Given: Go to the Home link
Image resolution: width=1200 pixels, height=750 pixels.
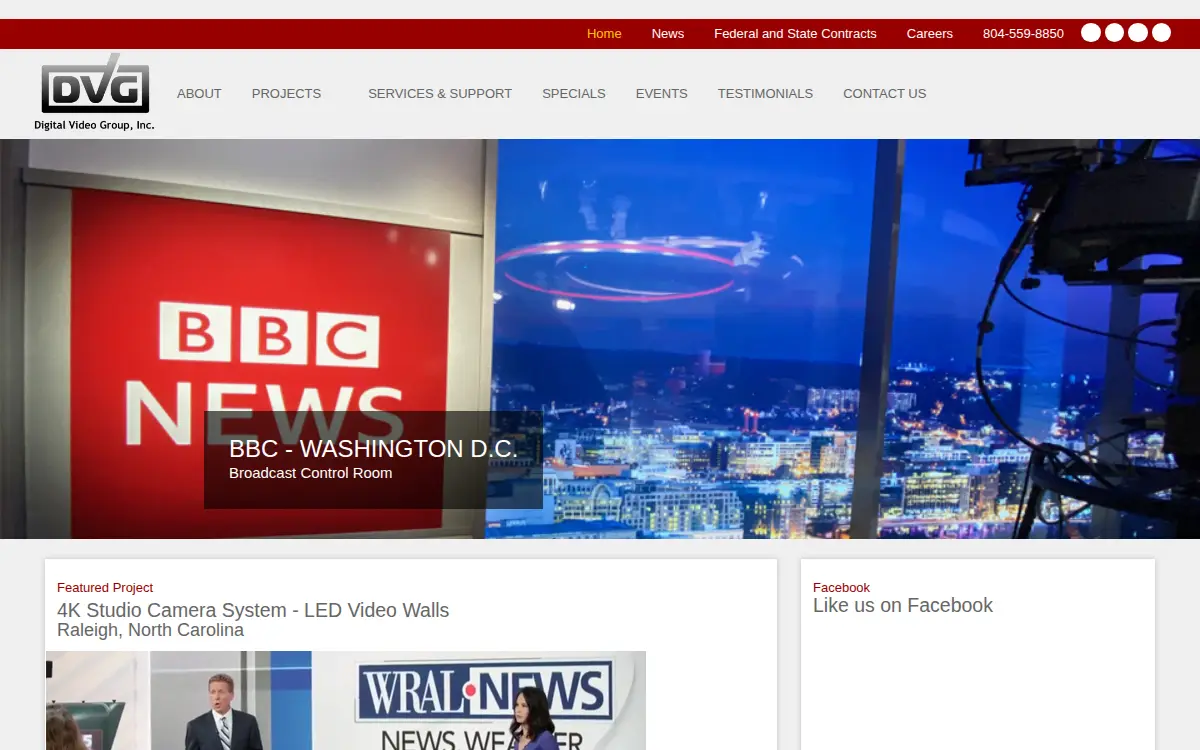Looking at the screenshot, I should (604, 34).
